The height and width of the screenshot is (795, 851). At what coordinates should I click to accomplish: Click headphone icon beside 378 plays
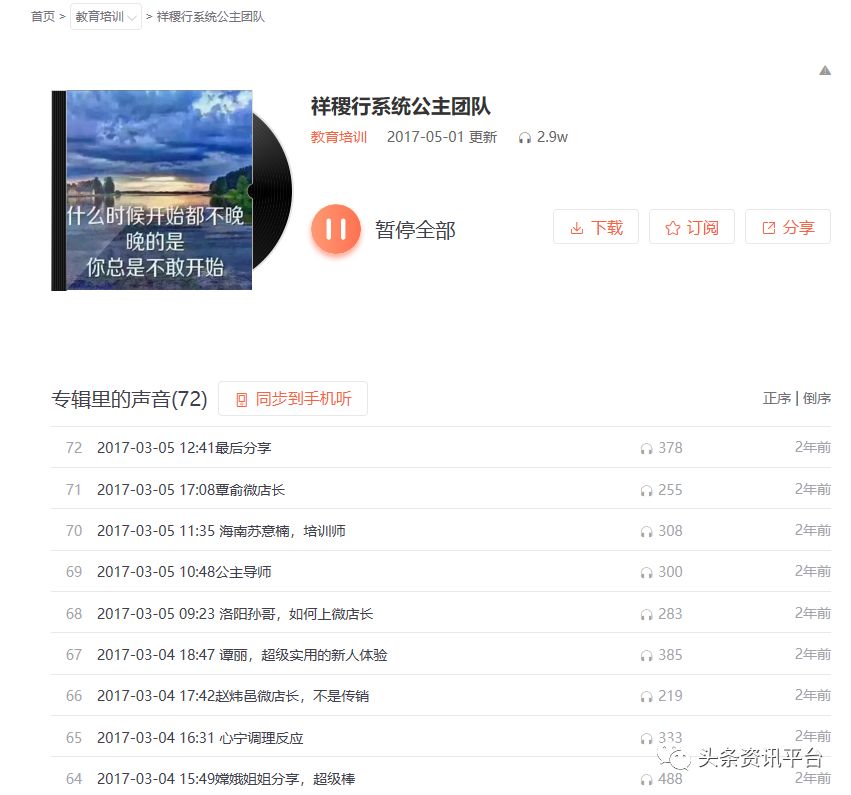646,449
